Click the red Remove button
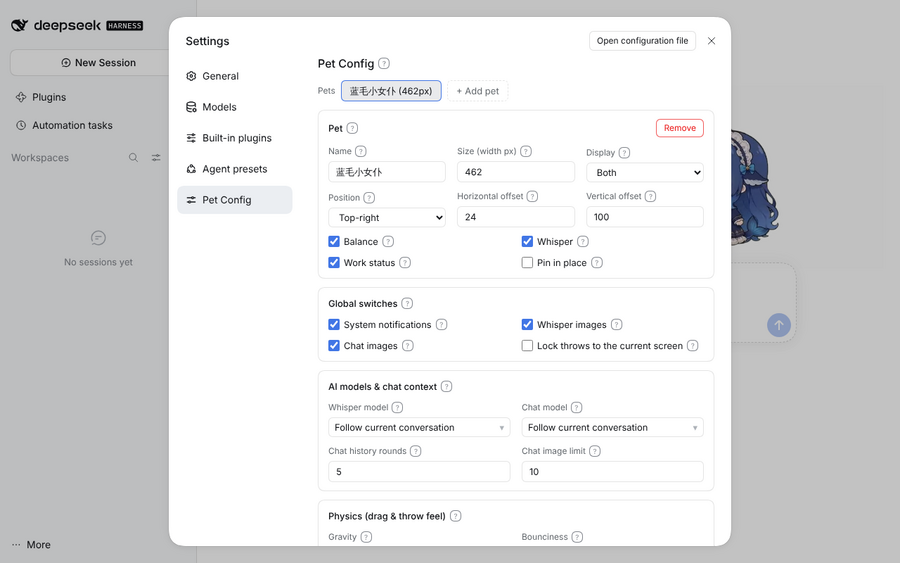 click(680, 129)
